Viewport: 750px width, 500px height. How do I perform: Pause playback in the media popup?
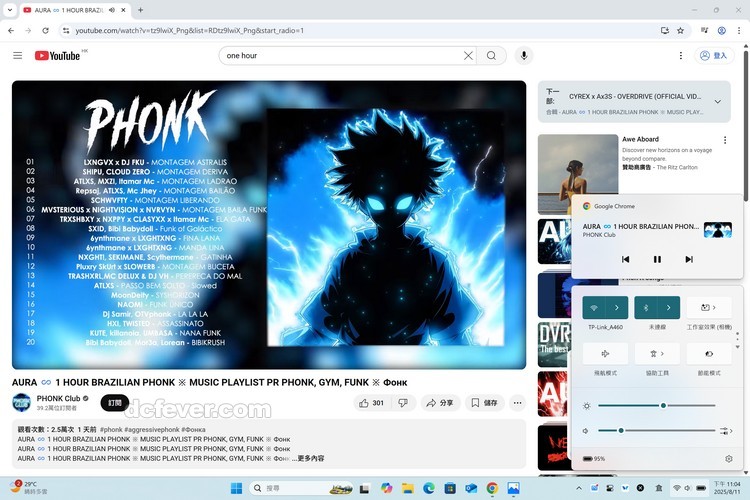(x=657, y=259)
